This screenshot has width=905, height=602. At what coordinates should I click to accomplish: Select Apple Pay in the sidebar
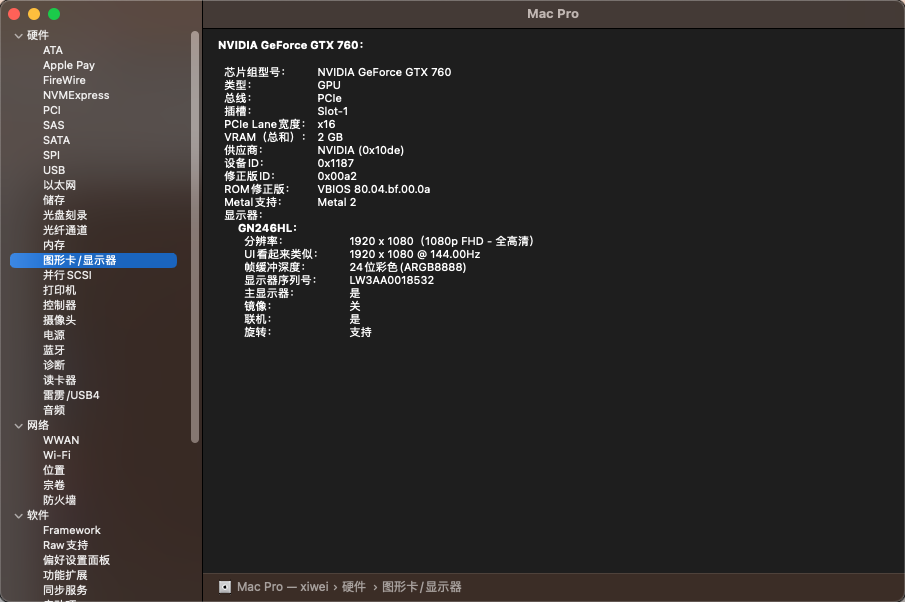click(x=69, y=65)
